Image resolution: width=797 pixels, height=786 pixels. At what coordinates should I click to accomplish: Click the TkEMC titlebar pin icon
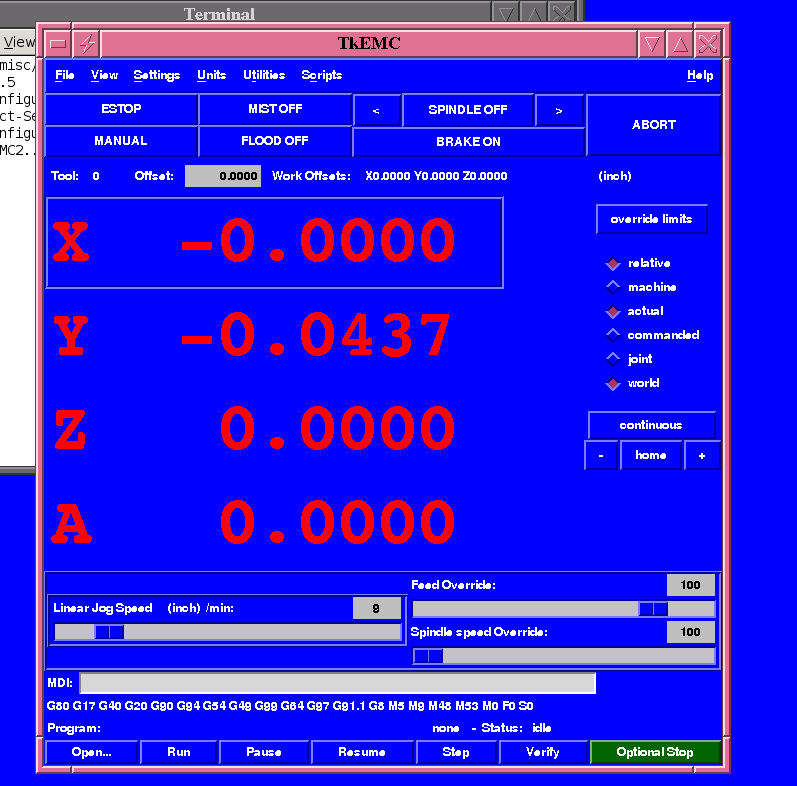(x=87, y=44)
